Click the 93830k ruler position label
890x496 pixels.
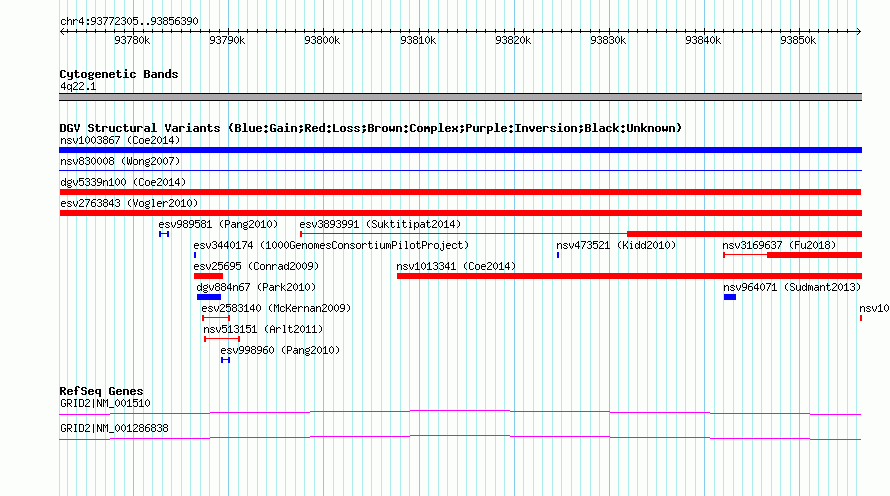pyautogui.click(x=608, y=40)
